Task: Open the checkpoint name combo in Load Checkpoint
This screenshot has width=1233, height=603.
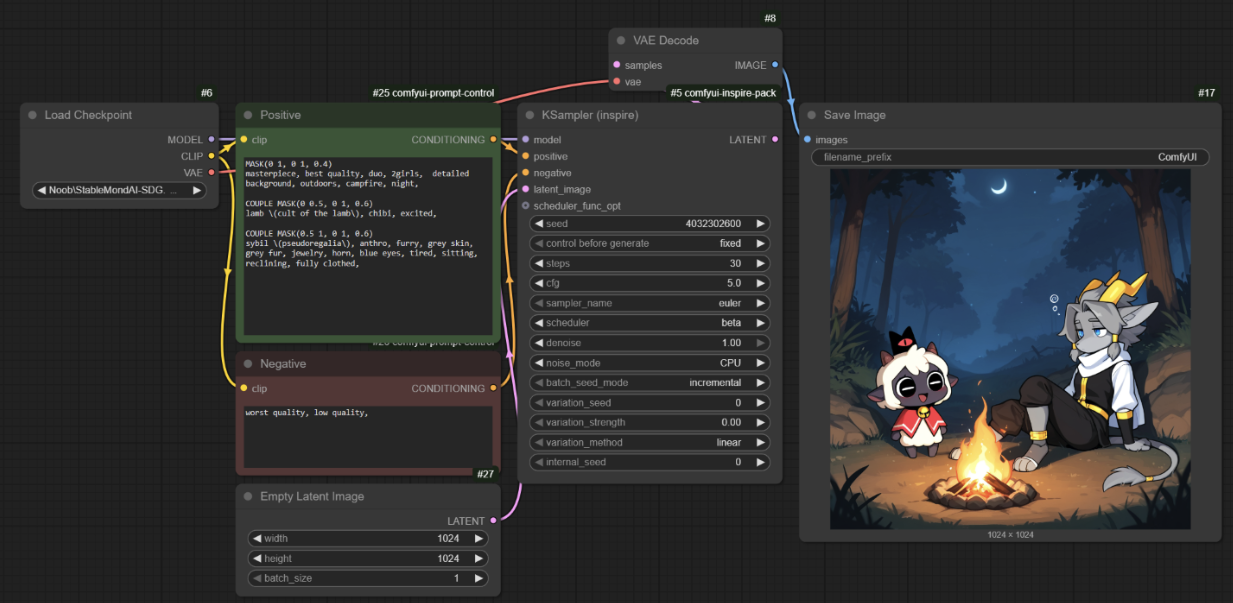Action: click(120, 190)
